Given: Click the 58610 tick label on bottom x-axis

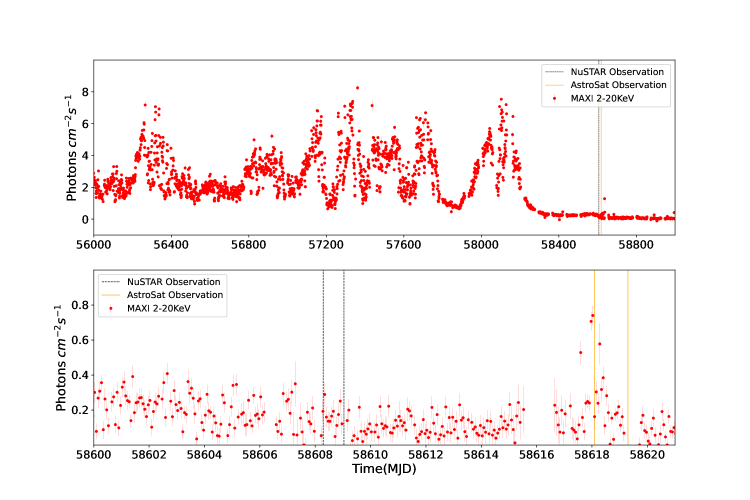Looking at the screenshot, I should (x=372, y=454).
